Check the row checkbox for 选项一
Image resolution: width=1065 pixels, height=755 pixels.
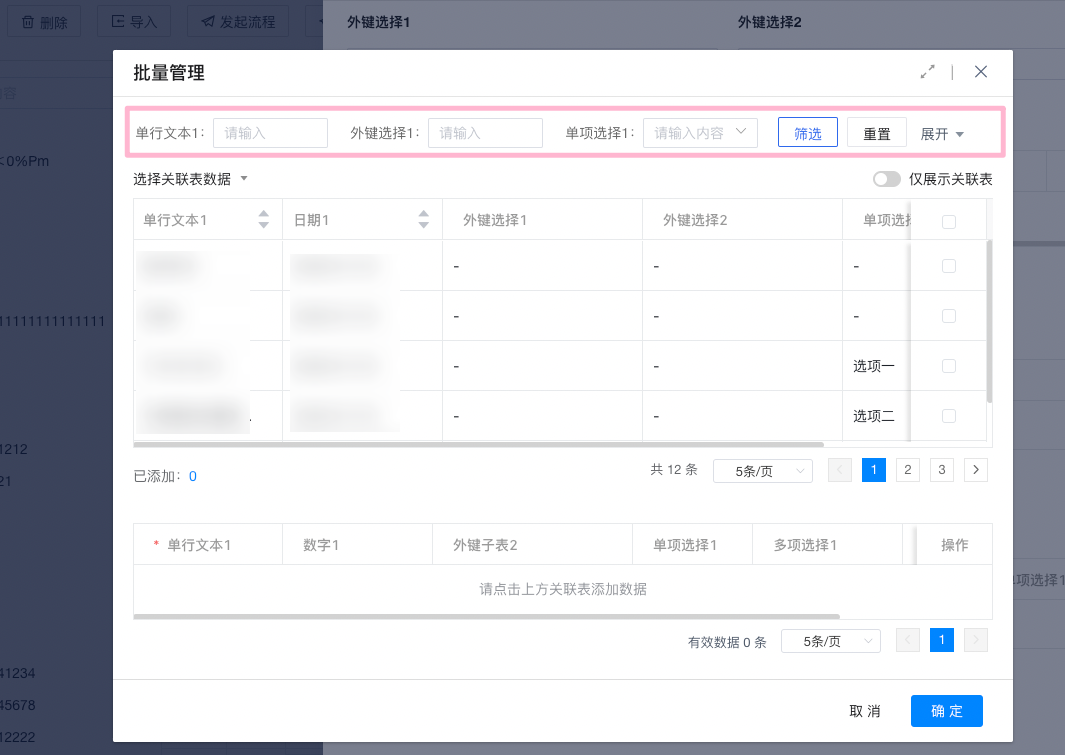pyautogui.click(x=949, y=366)
